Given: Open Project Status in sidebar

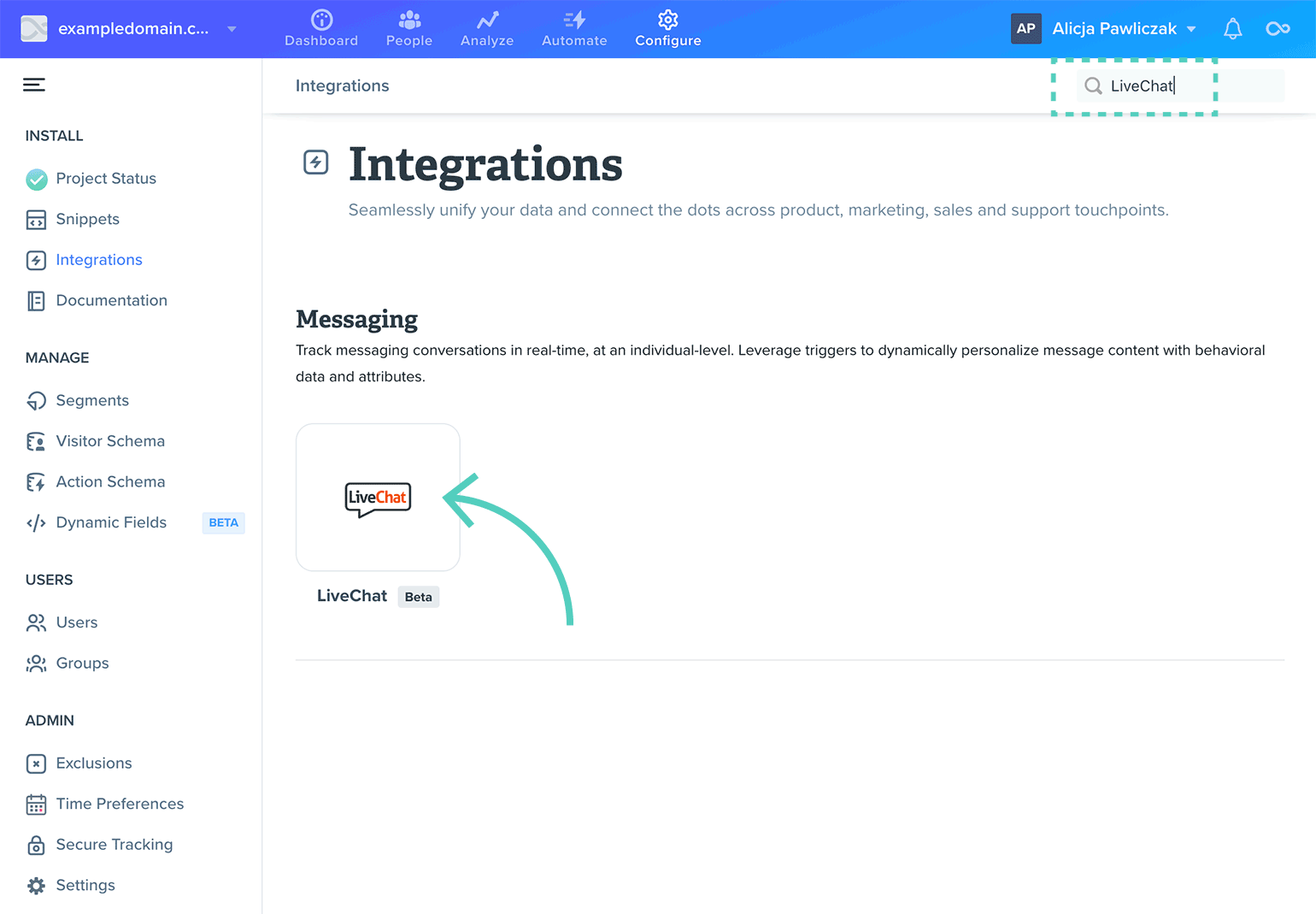Looking at the screenshot, I should [106, 179].
